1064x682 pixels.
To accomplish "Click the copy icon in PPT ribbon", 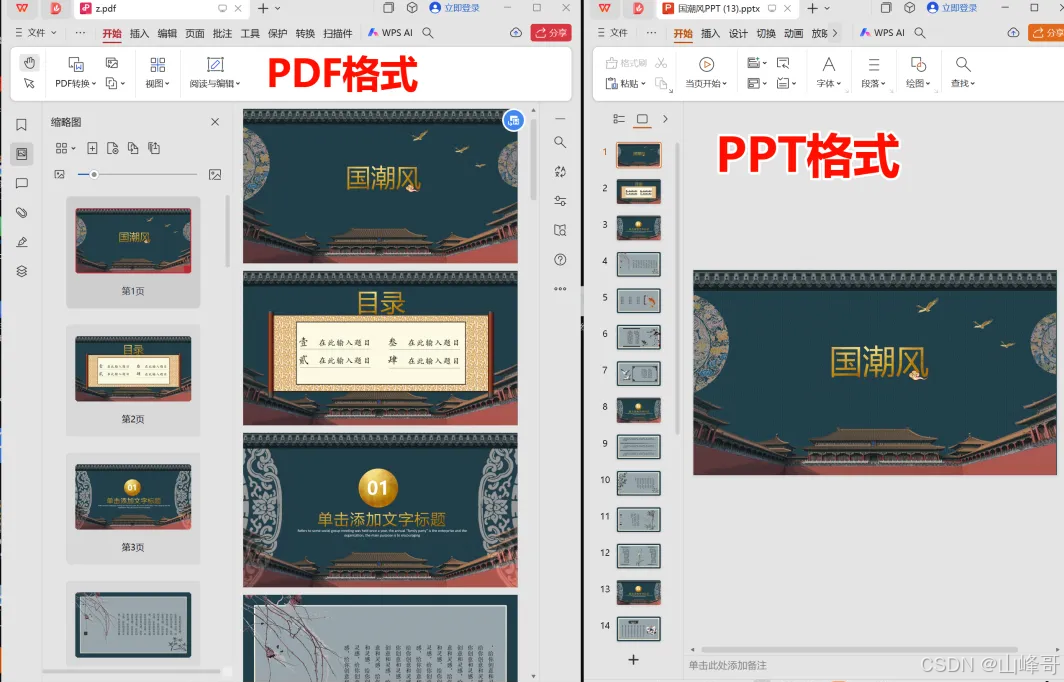I will [662, 83].
